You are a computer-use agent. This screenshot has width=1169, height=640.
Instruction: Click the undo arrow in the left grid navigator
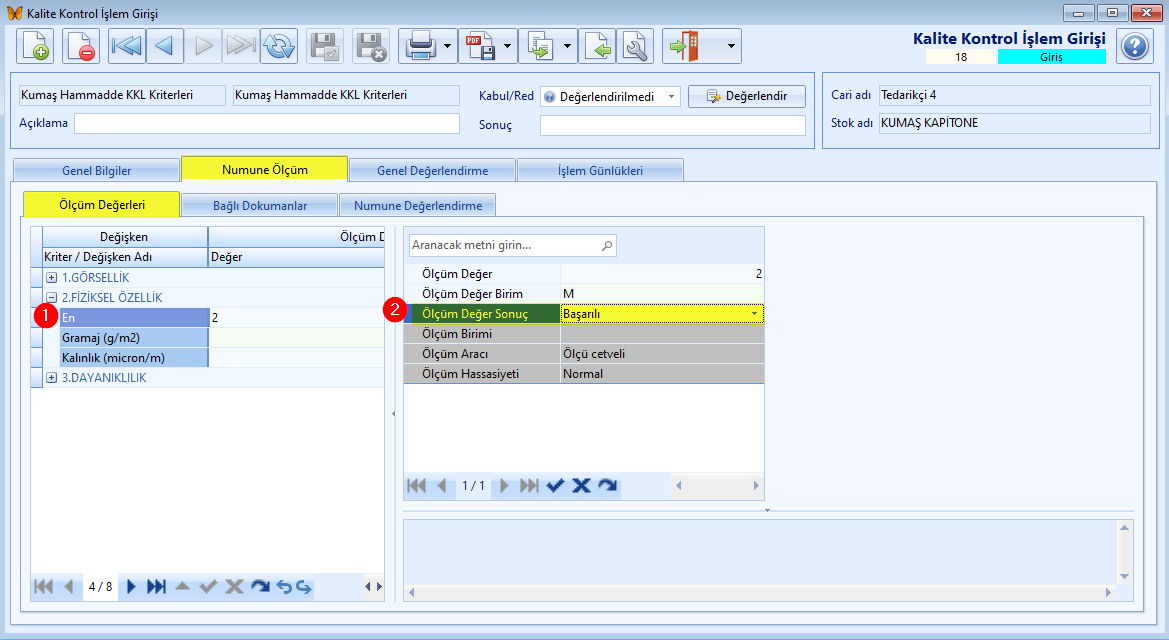click(x=284, y=586)
